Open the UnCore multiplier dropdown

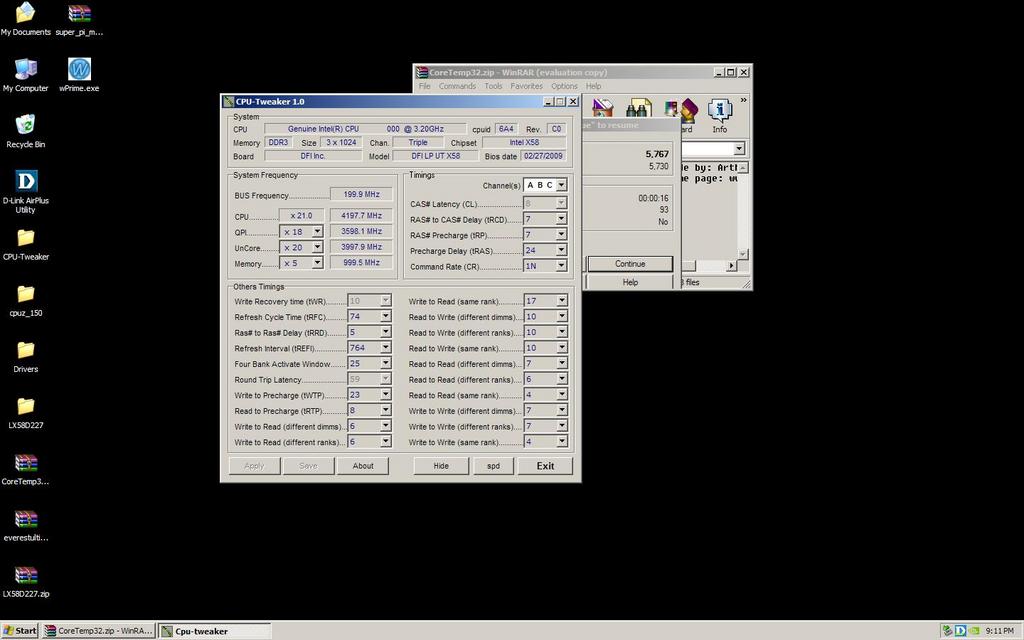[317, 247]
